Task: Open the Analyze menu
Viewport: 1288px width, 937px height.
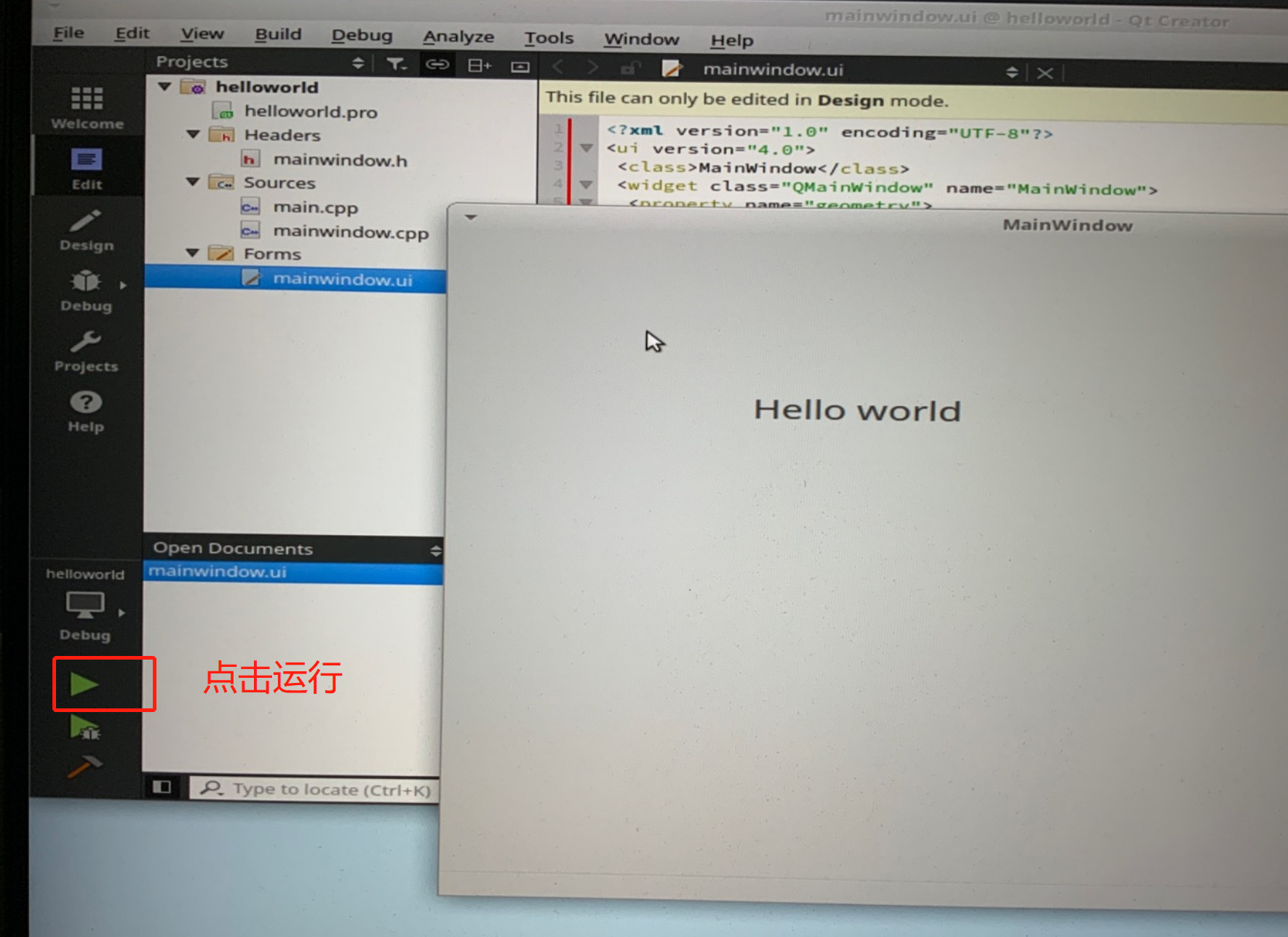Action: click(x=458, y=36)
